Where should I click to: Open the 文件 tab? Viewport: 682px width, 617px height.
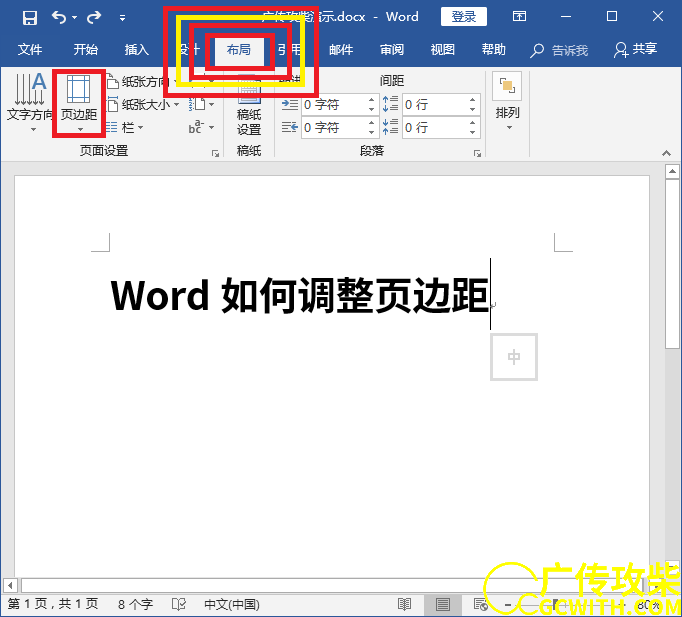click(x=30, y=50)
